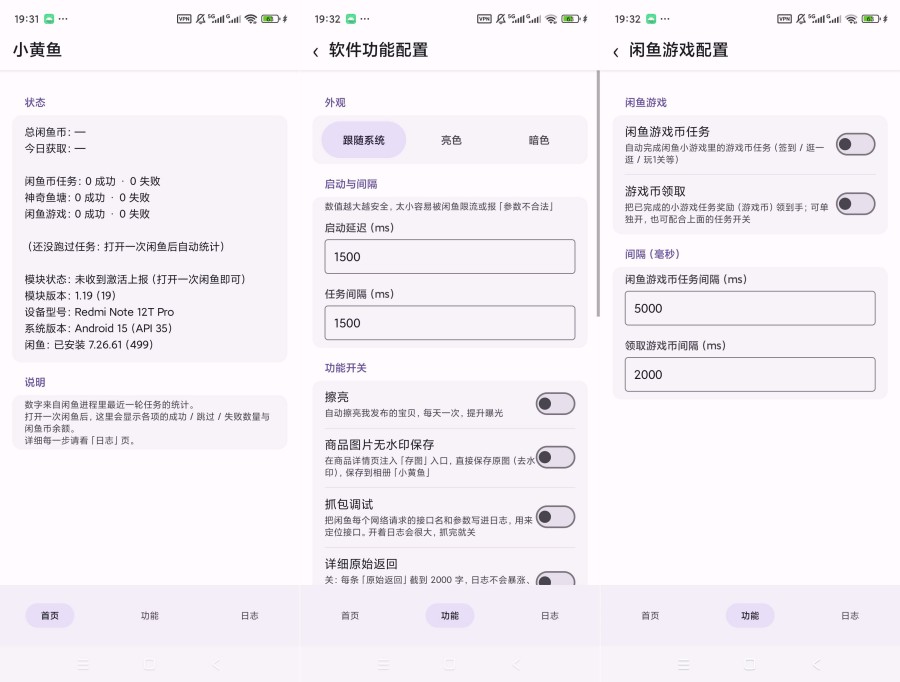Edit 启动延迟 (ms) field
Viewport: 900px width, 682px height.
(450, 257)
